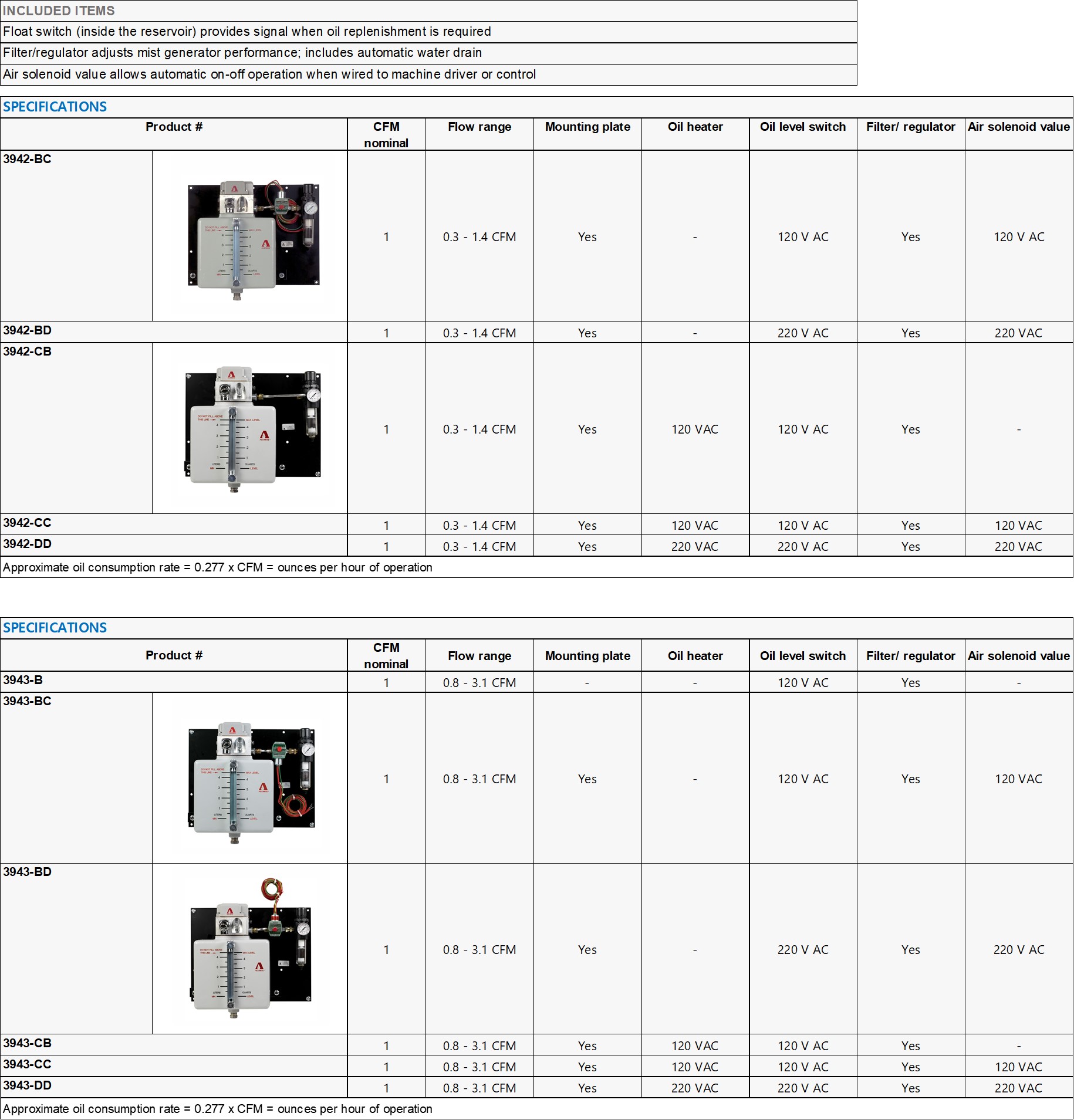Click the first SPECIFICATIONS table heading
This screenshot has width=1074, height=1120.
pyautogui.click(x=55, y=107)
